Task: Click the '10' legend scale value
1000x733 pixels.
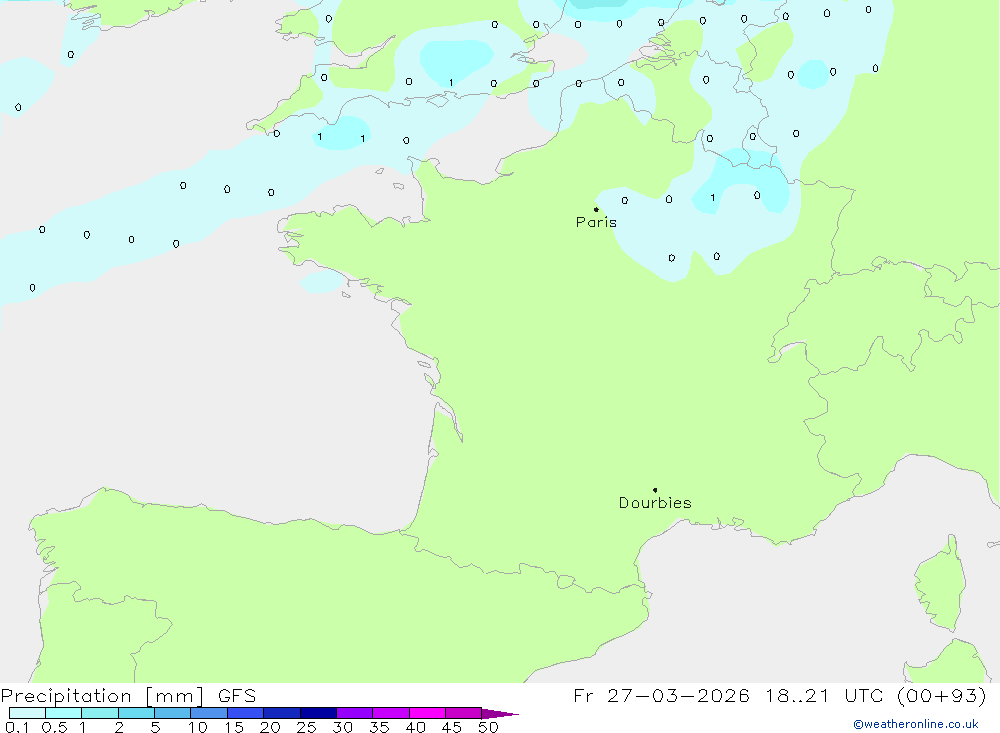Action: 198,727
